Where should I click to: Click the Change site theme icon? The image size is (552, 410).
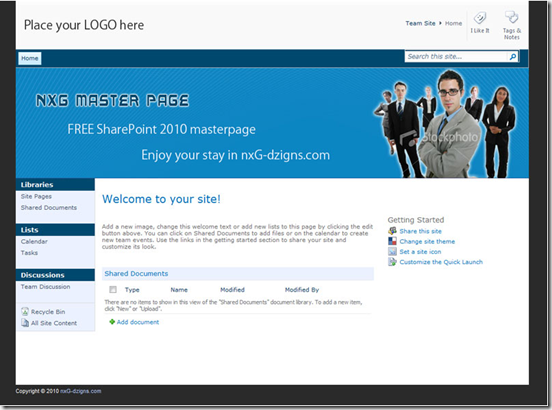coord(392,241)
